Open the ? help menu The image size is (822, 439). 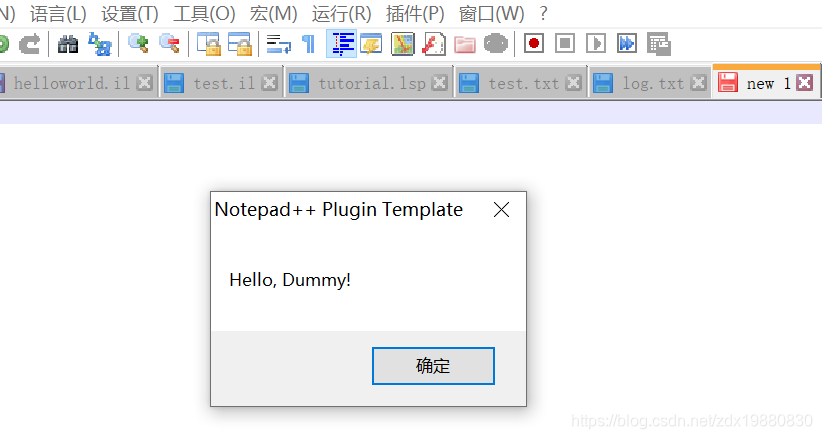pyautogui.click(x=544, y=14)
